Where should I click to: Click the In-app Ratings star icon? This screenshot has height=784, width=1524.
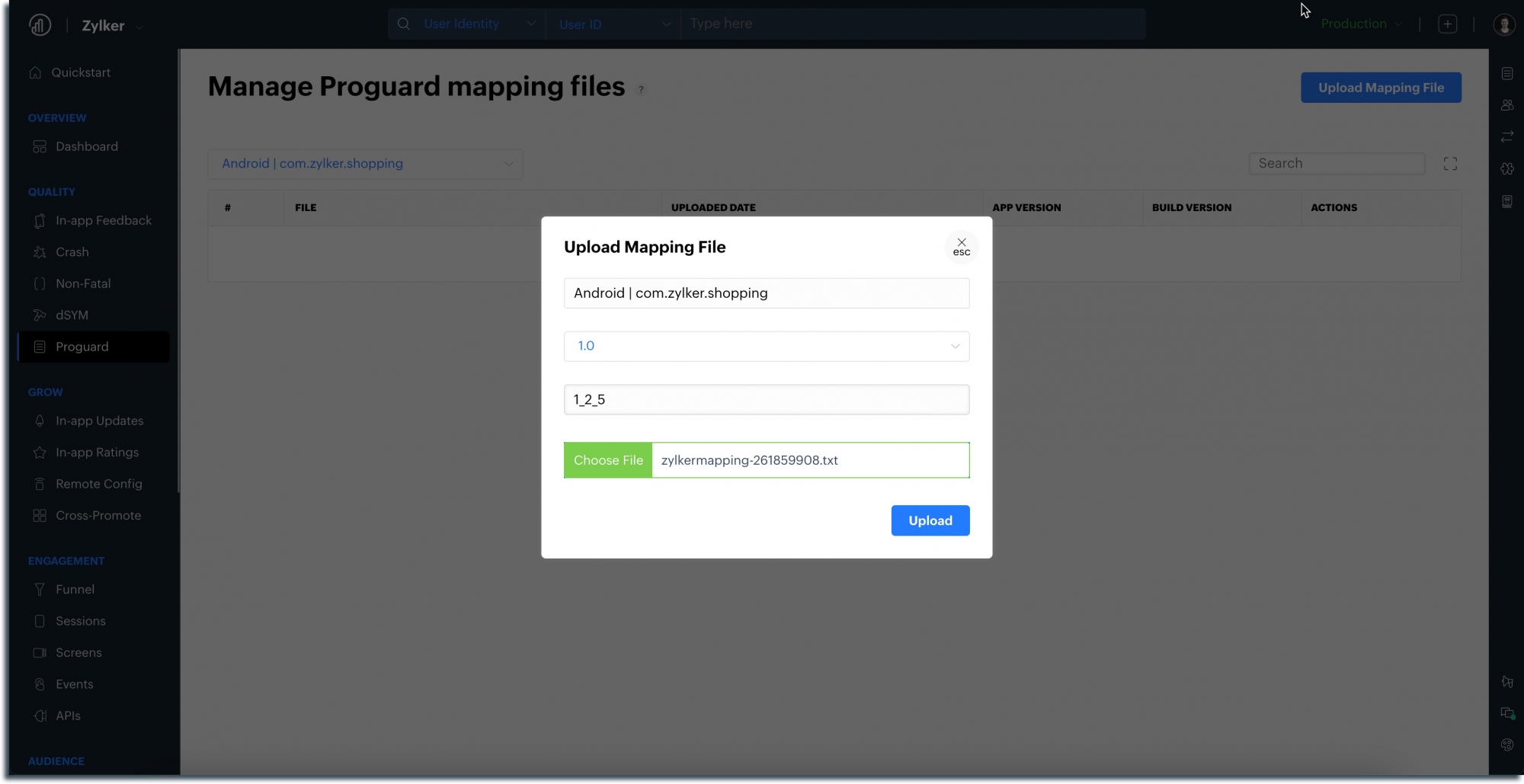click(x=40, y=453)
